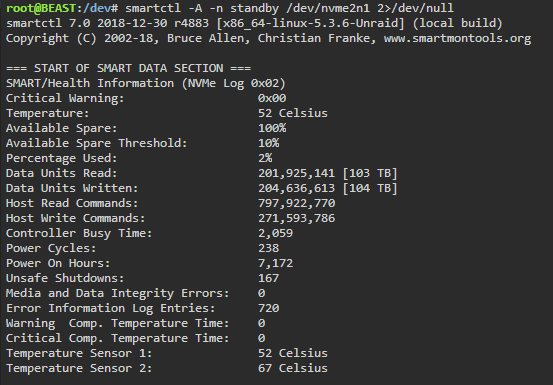Click the Power Cycles value 238

(268, 248)
